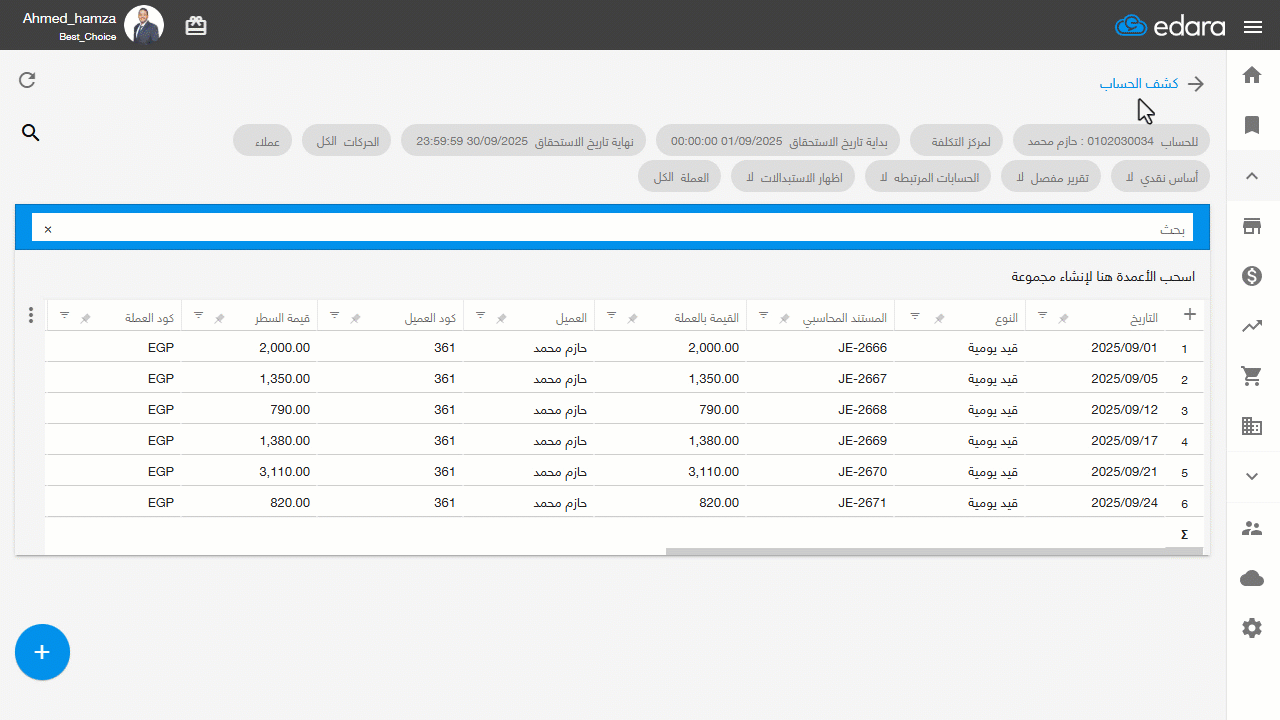Viewport: 1280px width, 720px height.
Task: Click the plus icon in grid header
Action: pyautogui.click(x=1190, y=314)
